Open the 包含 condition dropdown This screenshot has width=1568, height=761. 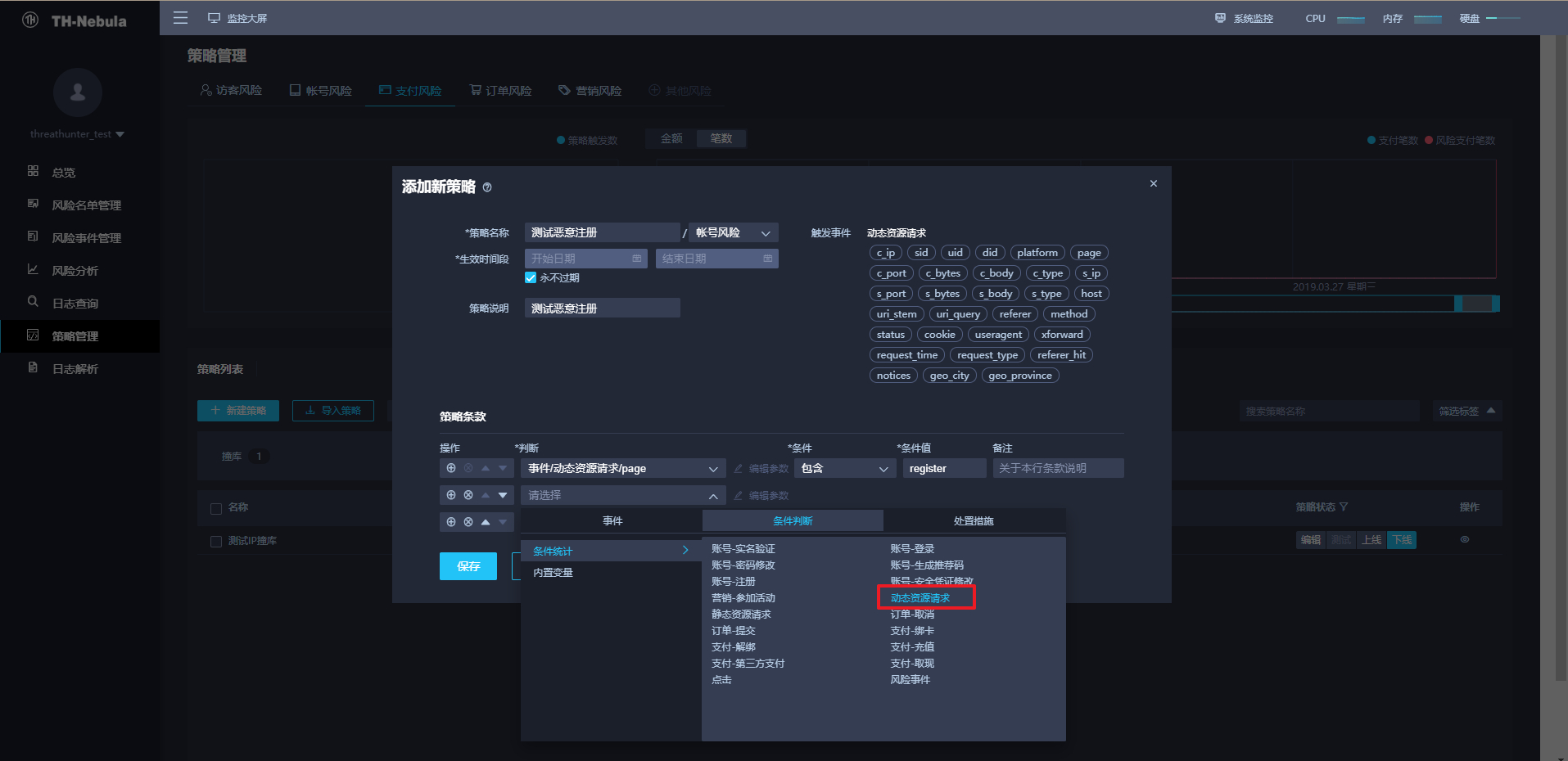point(845,469)
